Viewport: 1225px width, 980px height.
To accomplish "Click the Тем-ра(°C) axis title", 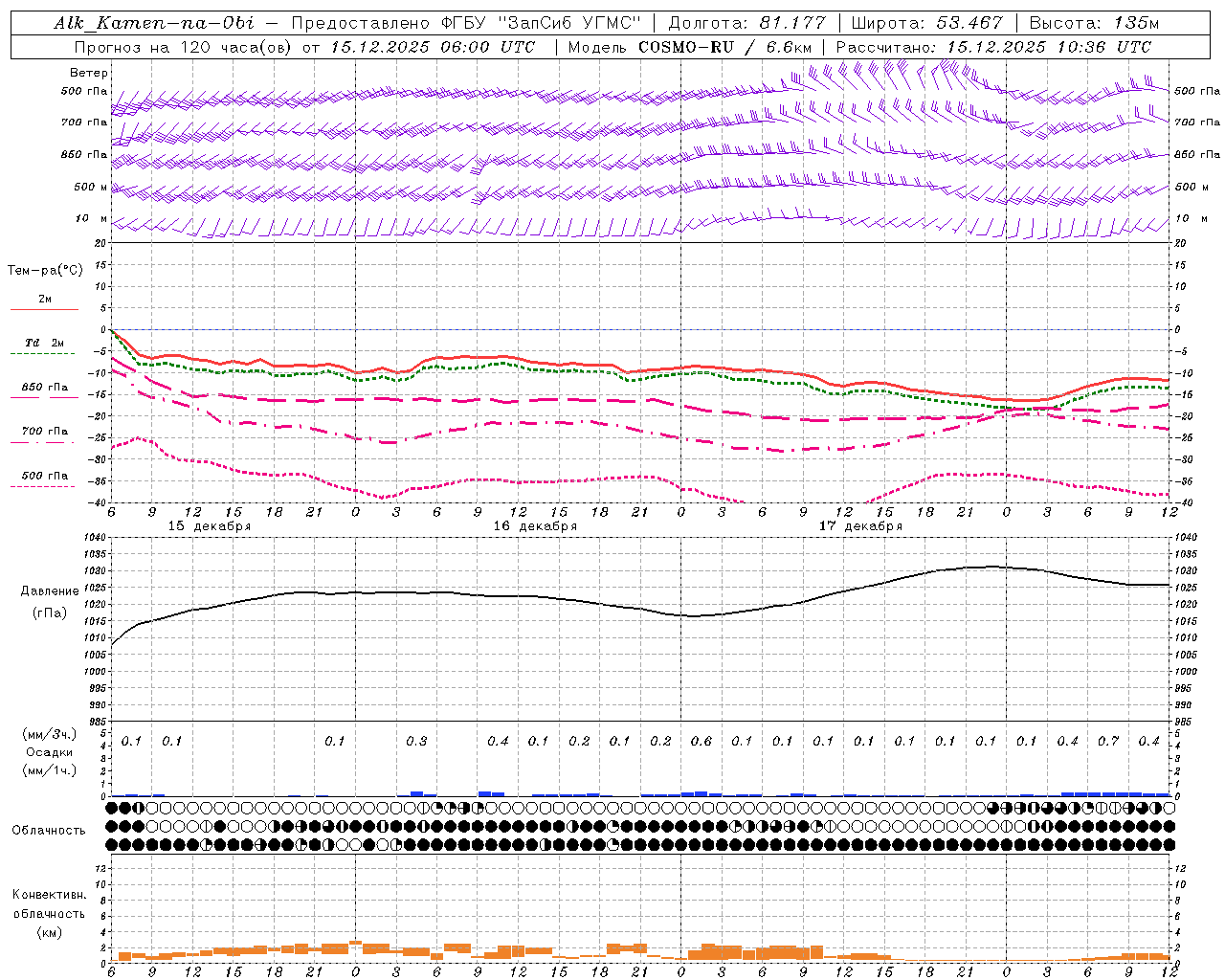I will (x=45, y=271).
